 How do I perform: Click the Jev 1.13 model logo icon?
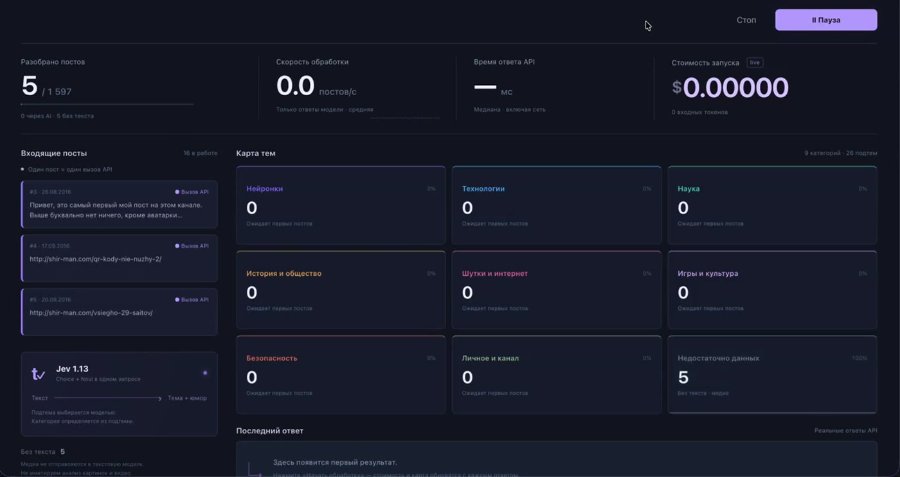coord(38,374)
